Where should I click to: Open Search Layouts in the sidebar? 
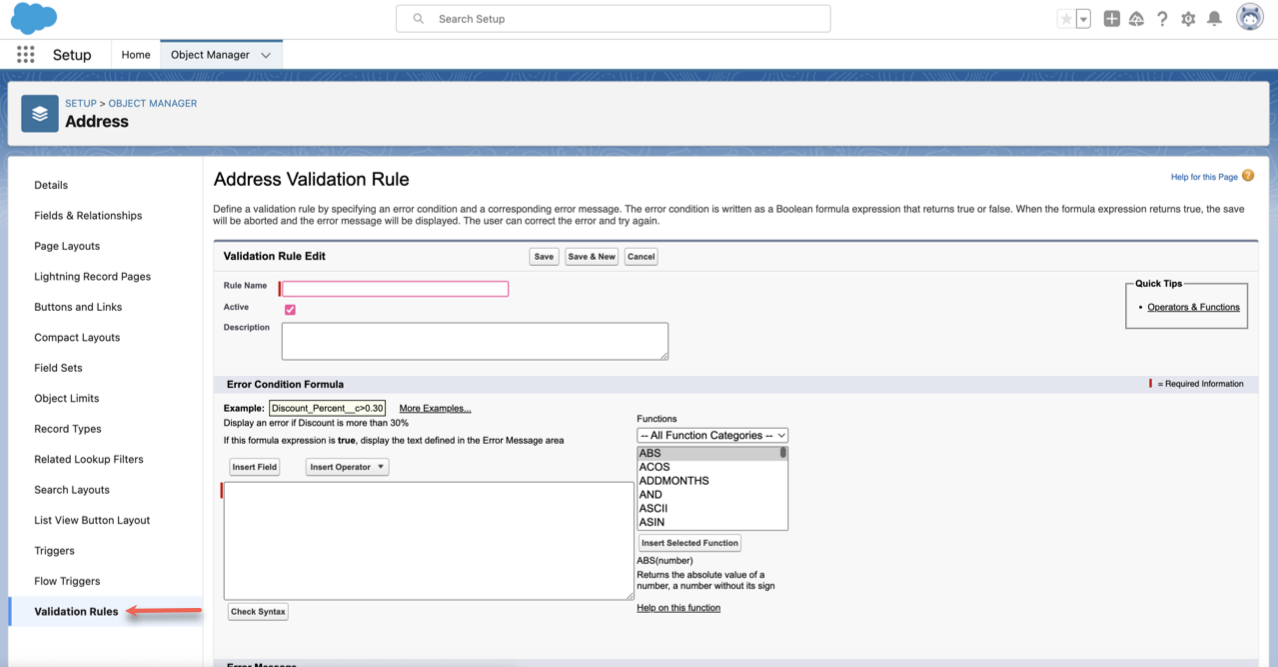72,490
